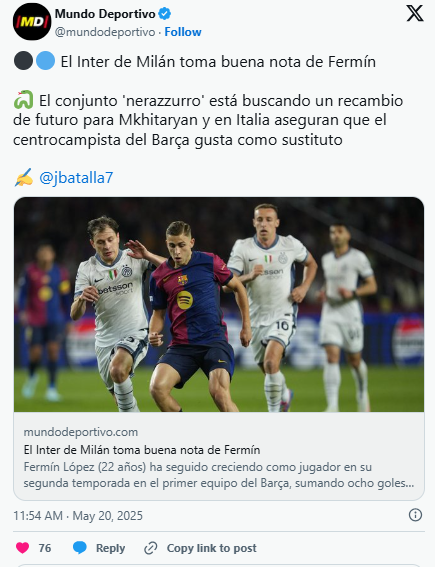
Task: Click the 76 likes count
Action: (45, 548)
